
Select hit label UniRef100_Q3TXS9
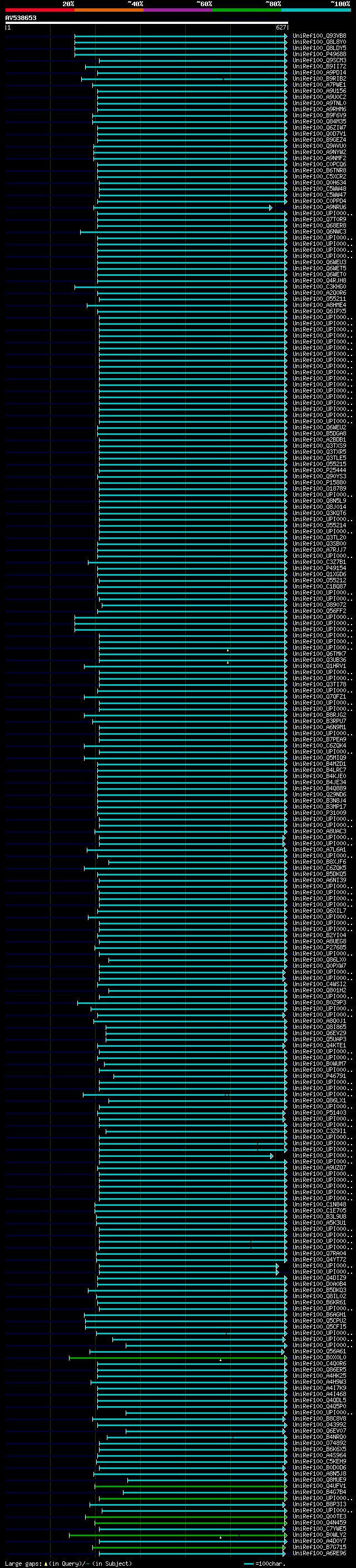click(319, 446)
